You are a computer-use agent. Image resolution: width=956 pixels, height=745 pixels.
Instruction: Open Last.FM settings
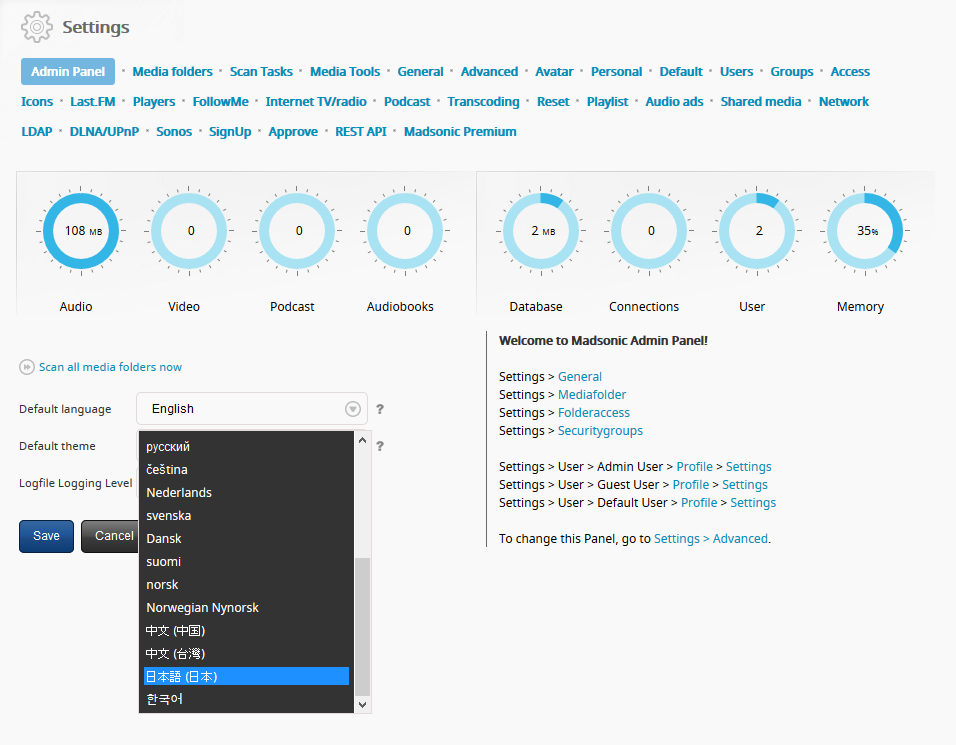pos(93,101)
